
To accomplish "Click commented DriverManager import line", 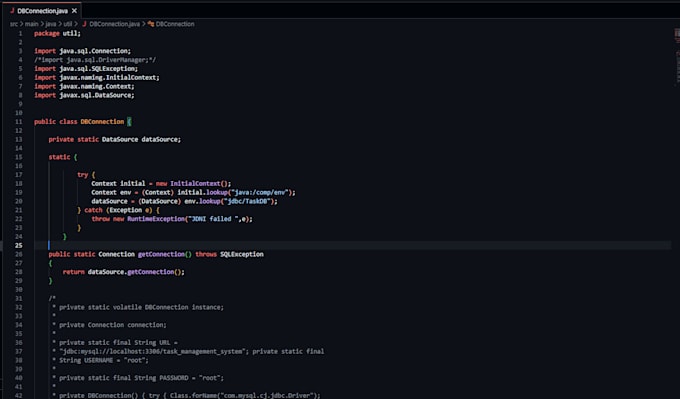I will 95,60.
